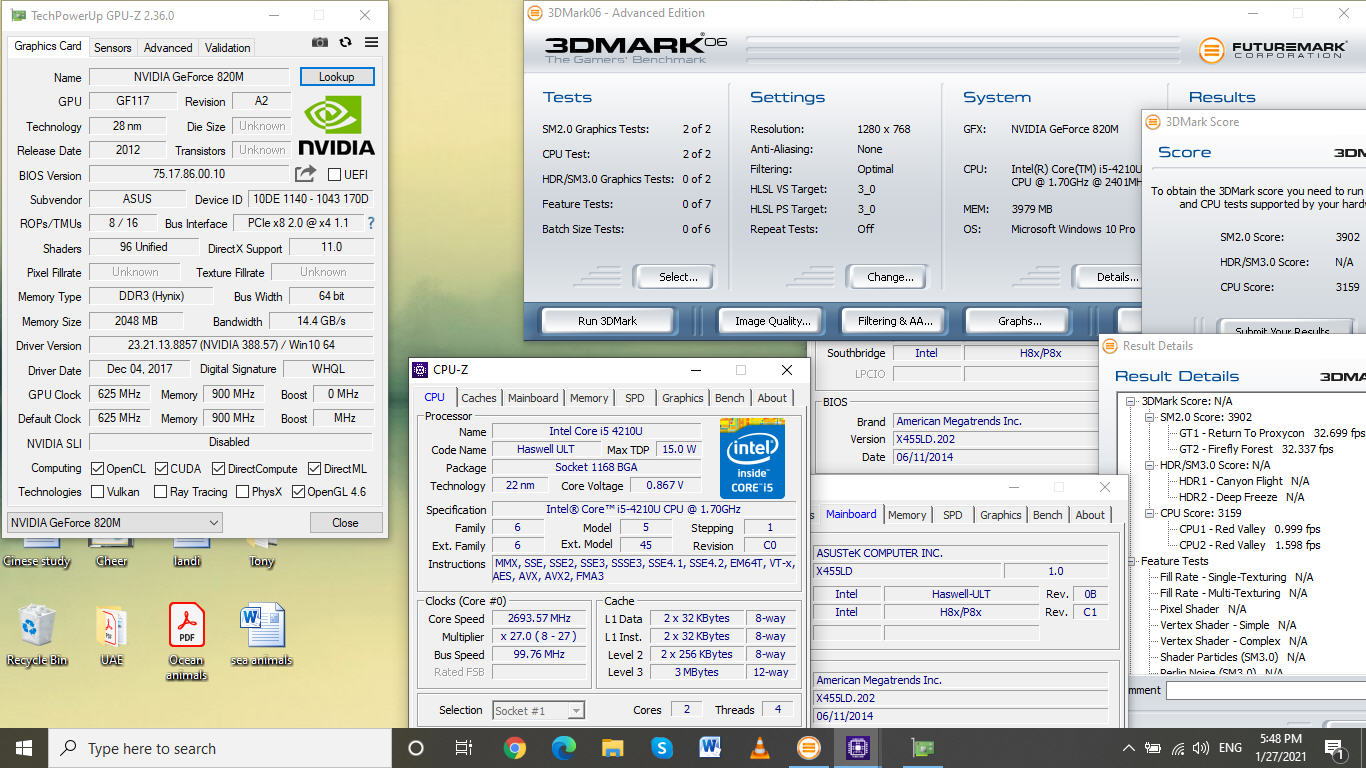The image size is (1366, 768).
Task: Open SPD tab in front CPU-Z
Action: [x=635, y=398]
